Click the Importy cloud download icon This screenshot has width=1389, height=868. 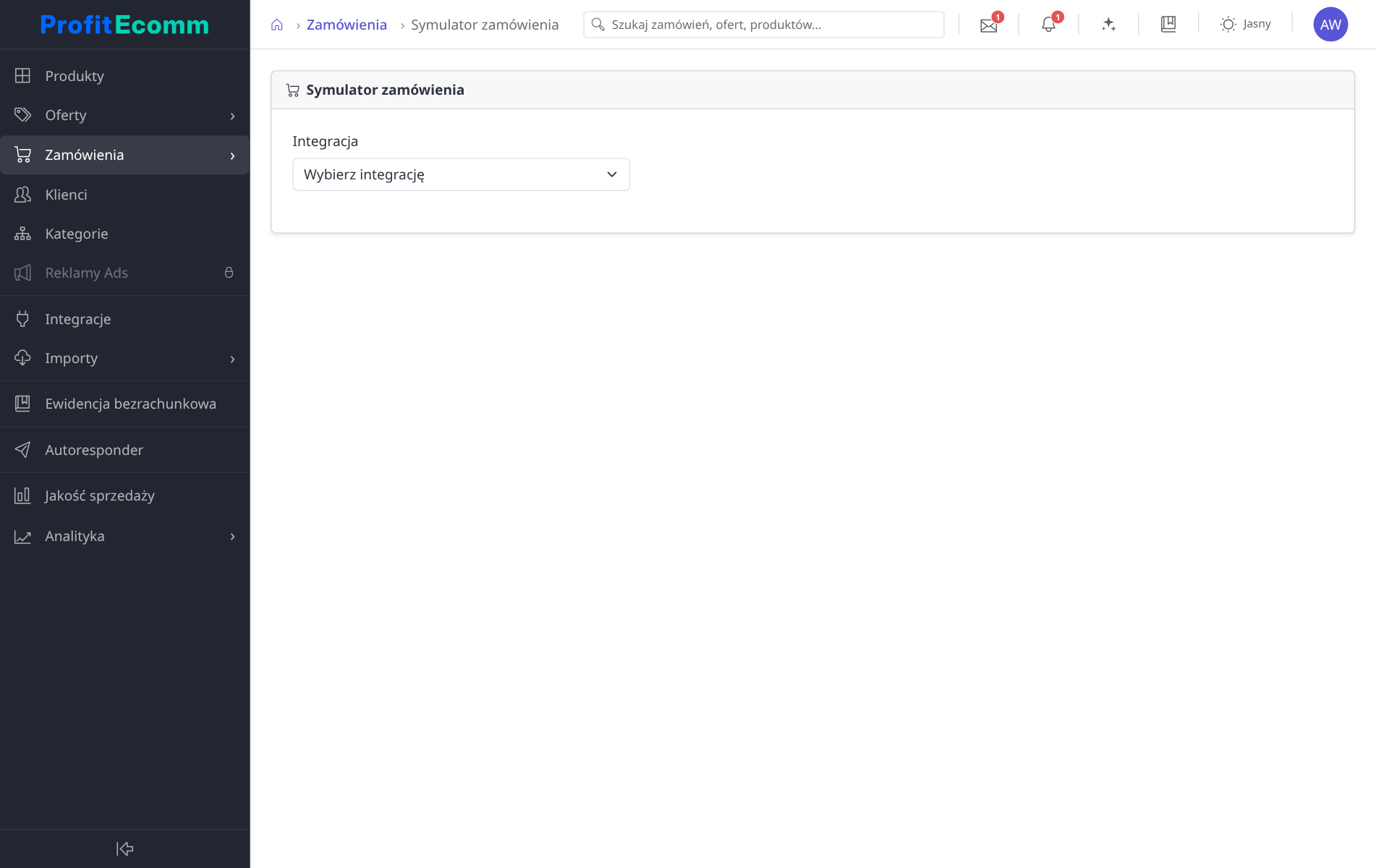[22, 357]
